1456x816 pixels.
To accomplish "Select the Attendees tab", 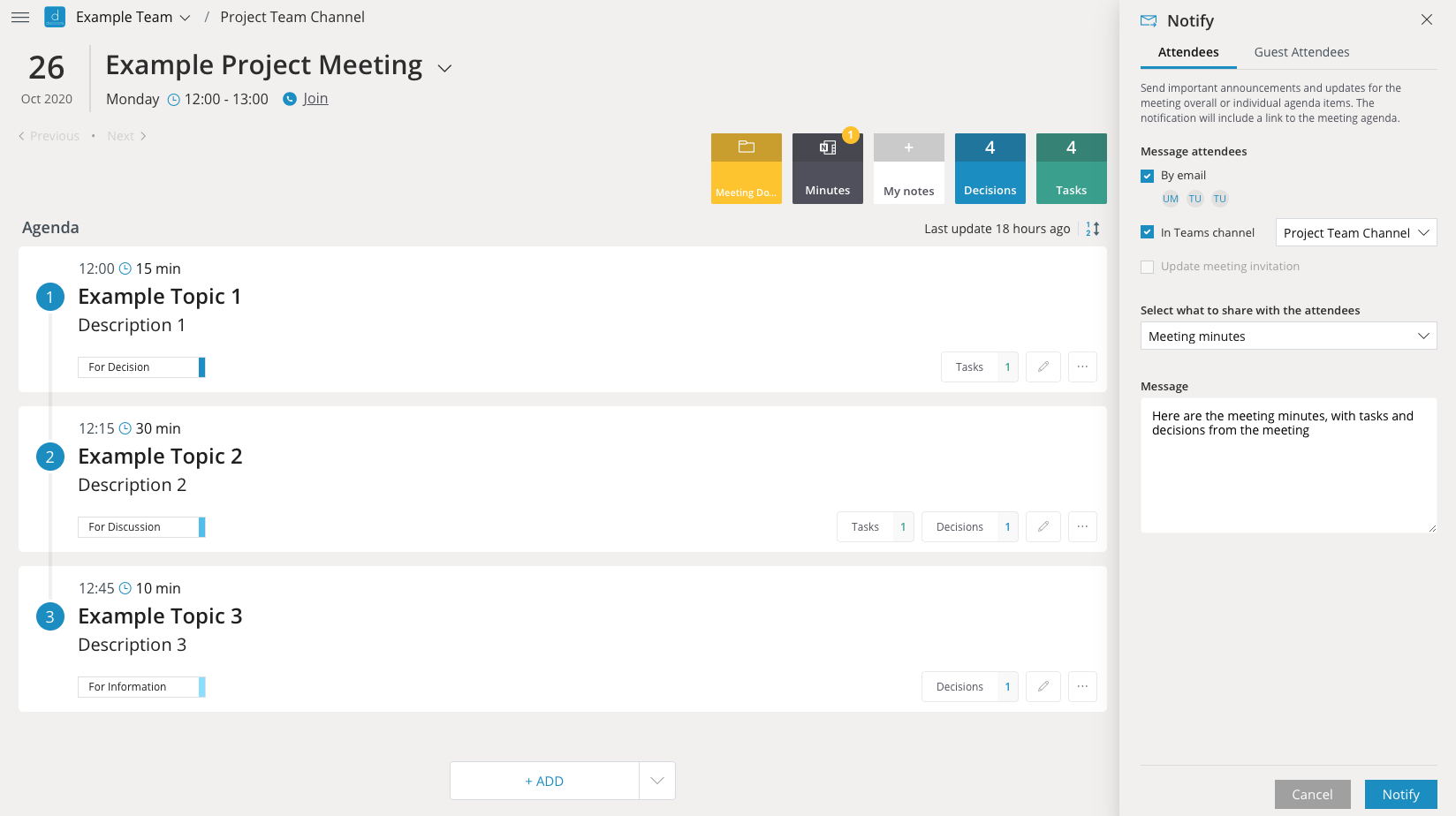I will point(1188,52).
